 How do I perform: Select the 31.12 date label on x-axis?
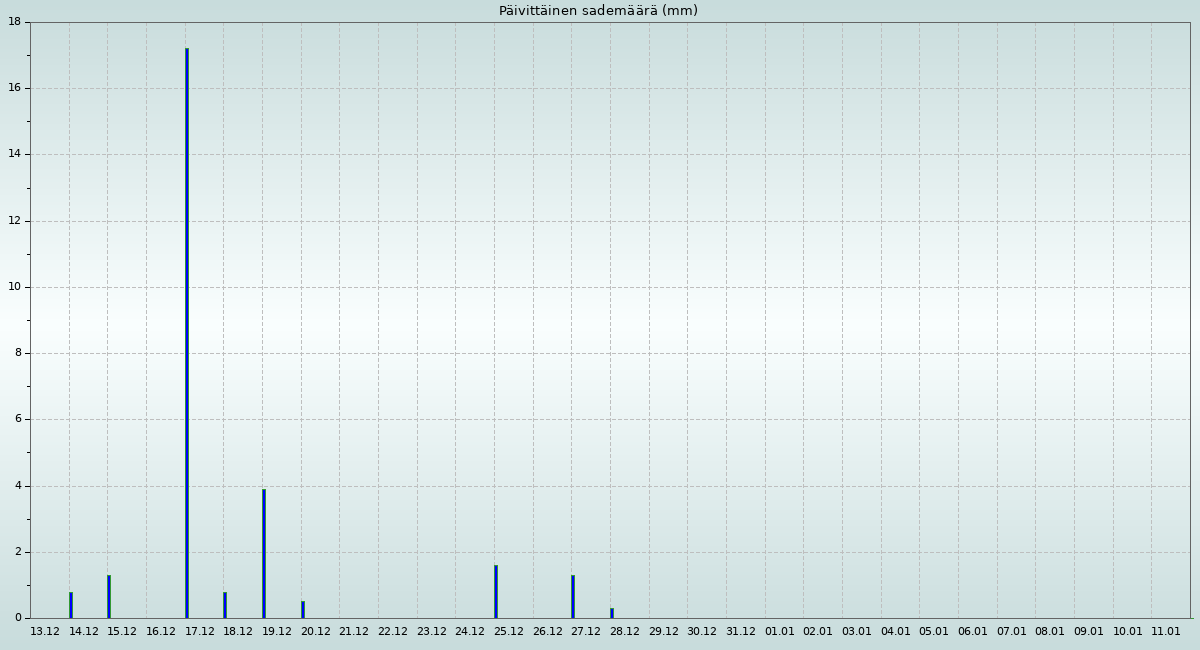pyautogui.click(x=741, y=632)
